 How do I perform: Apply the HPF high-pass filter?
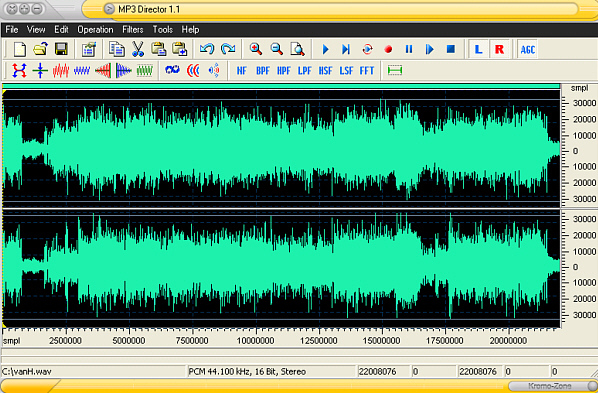(284, 71)
